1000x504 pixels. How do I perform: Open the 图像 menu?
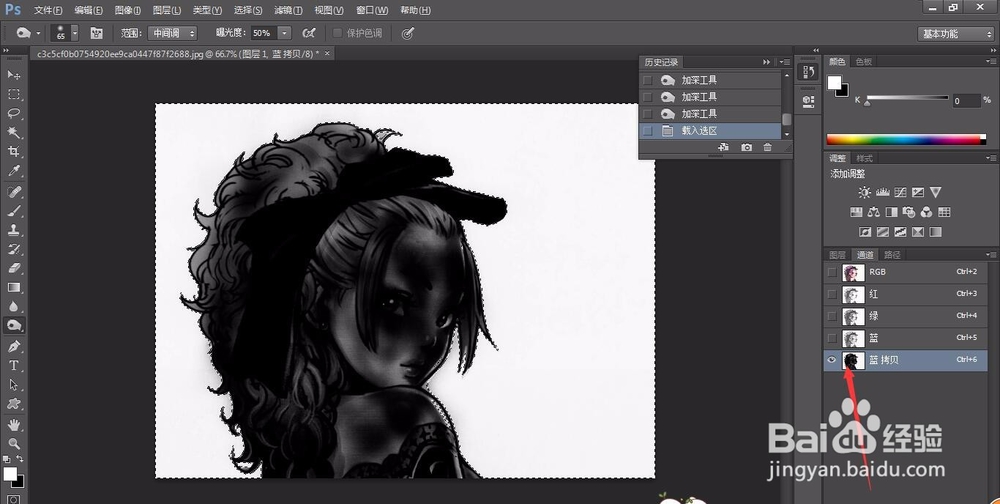[128, 10]
